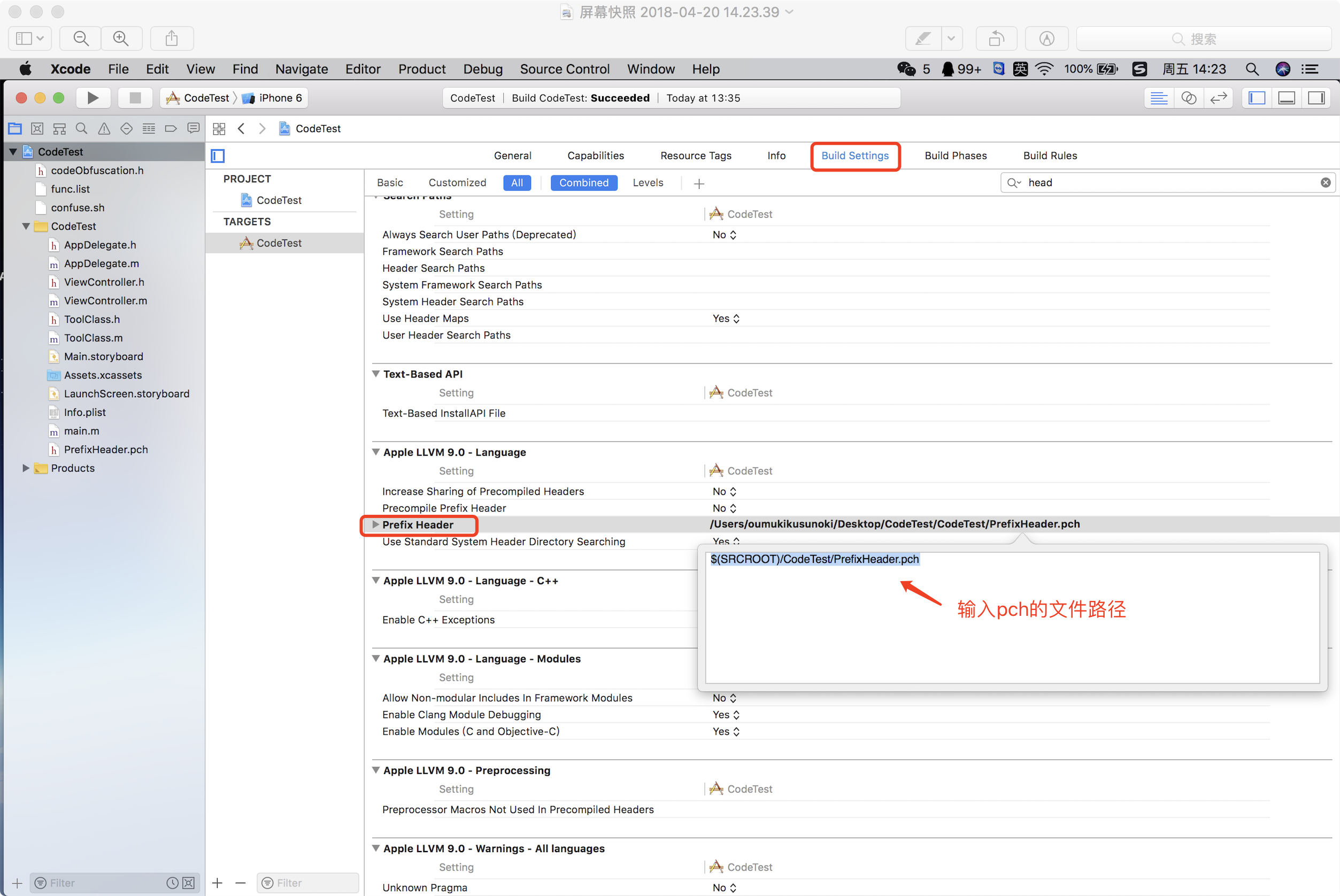Toggle the right inspectors panel
The height and width of the screenshot is (896, 1340).
tap(1316, 98)
